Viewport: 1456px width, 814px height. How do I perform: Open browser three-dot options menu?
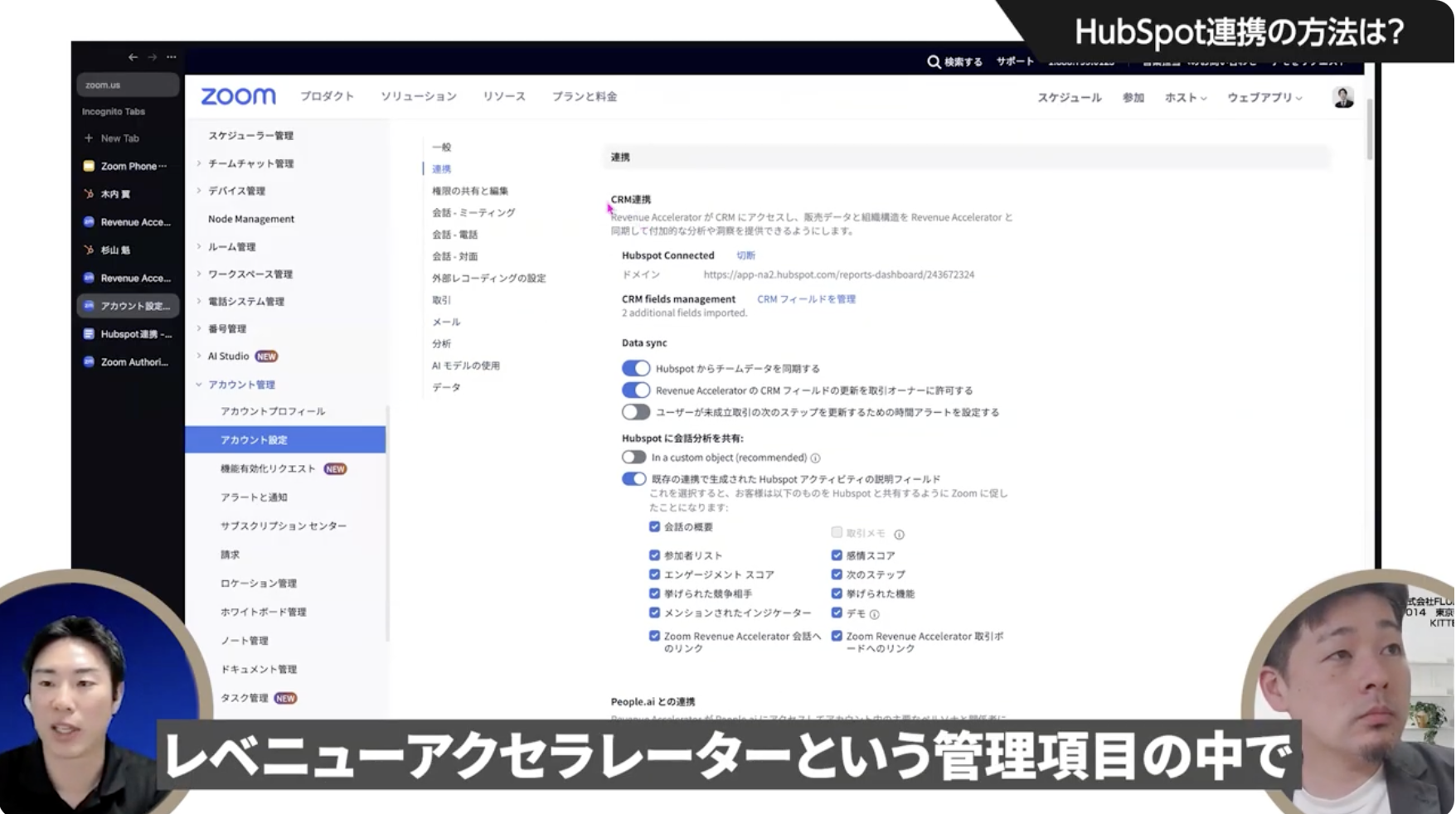[172, 57]
